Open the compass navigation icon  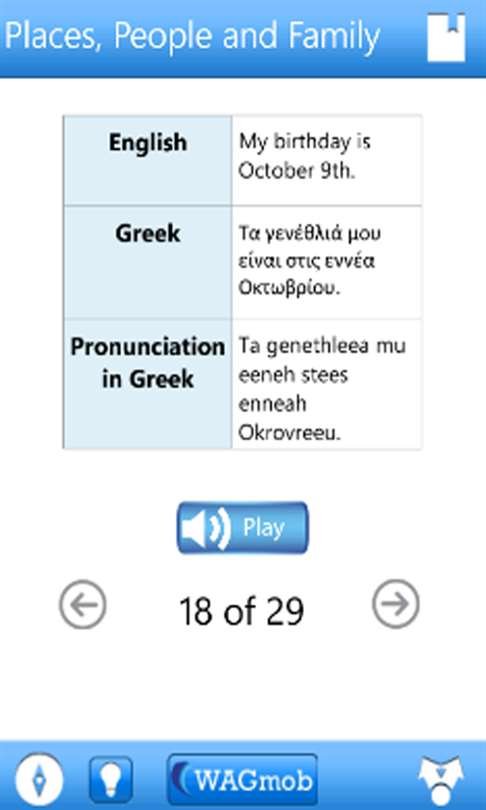pyautogui.click(x=39, y=779)
